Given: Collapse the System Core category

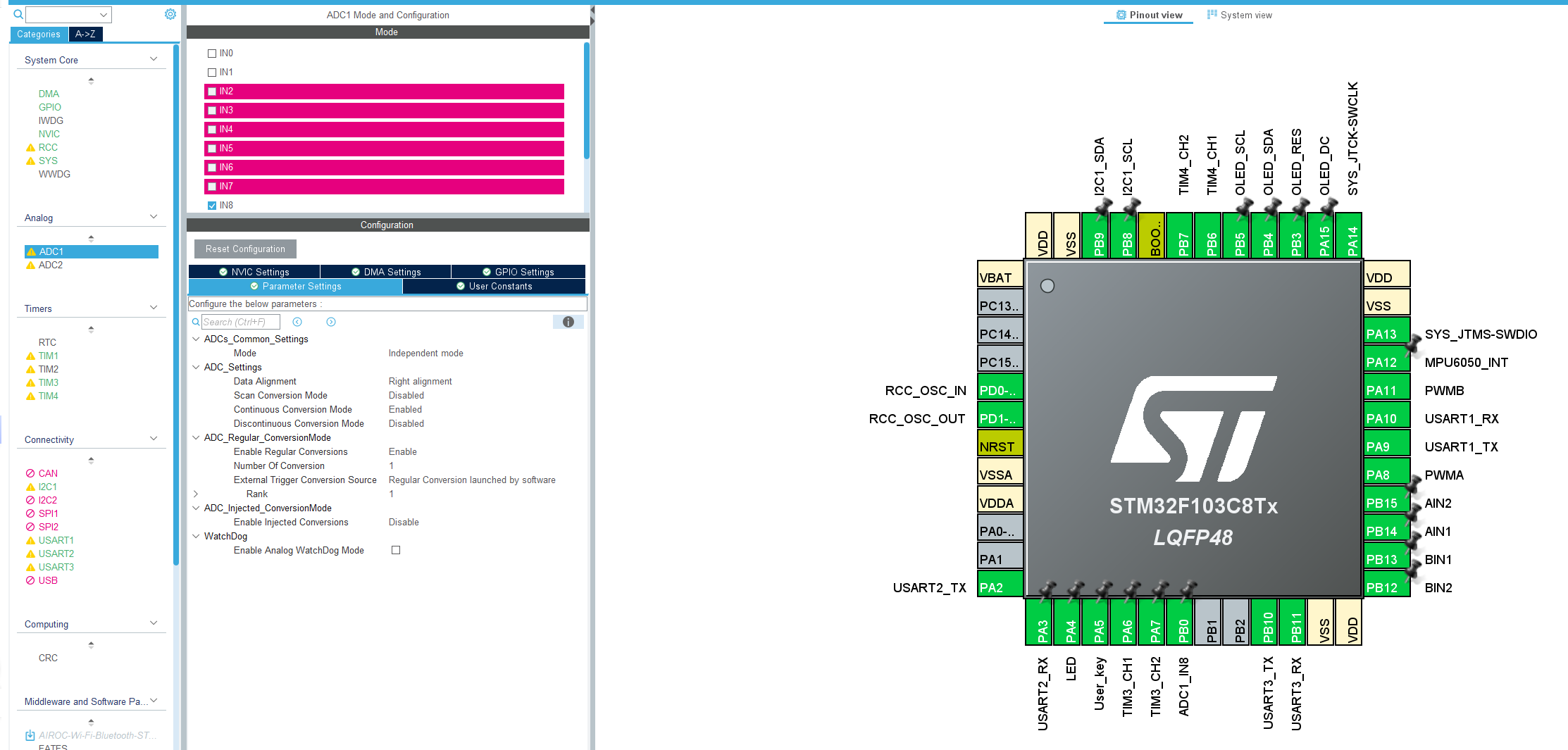Looking at the screenshot, I should tap(154, 59).
